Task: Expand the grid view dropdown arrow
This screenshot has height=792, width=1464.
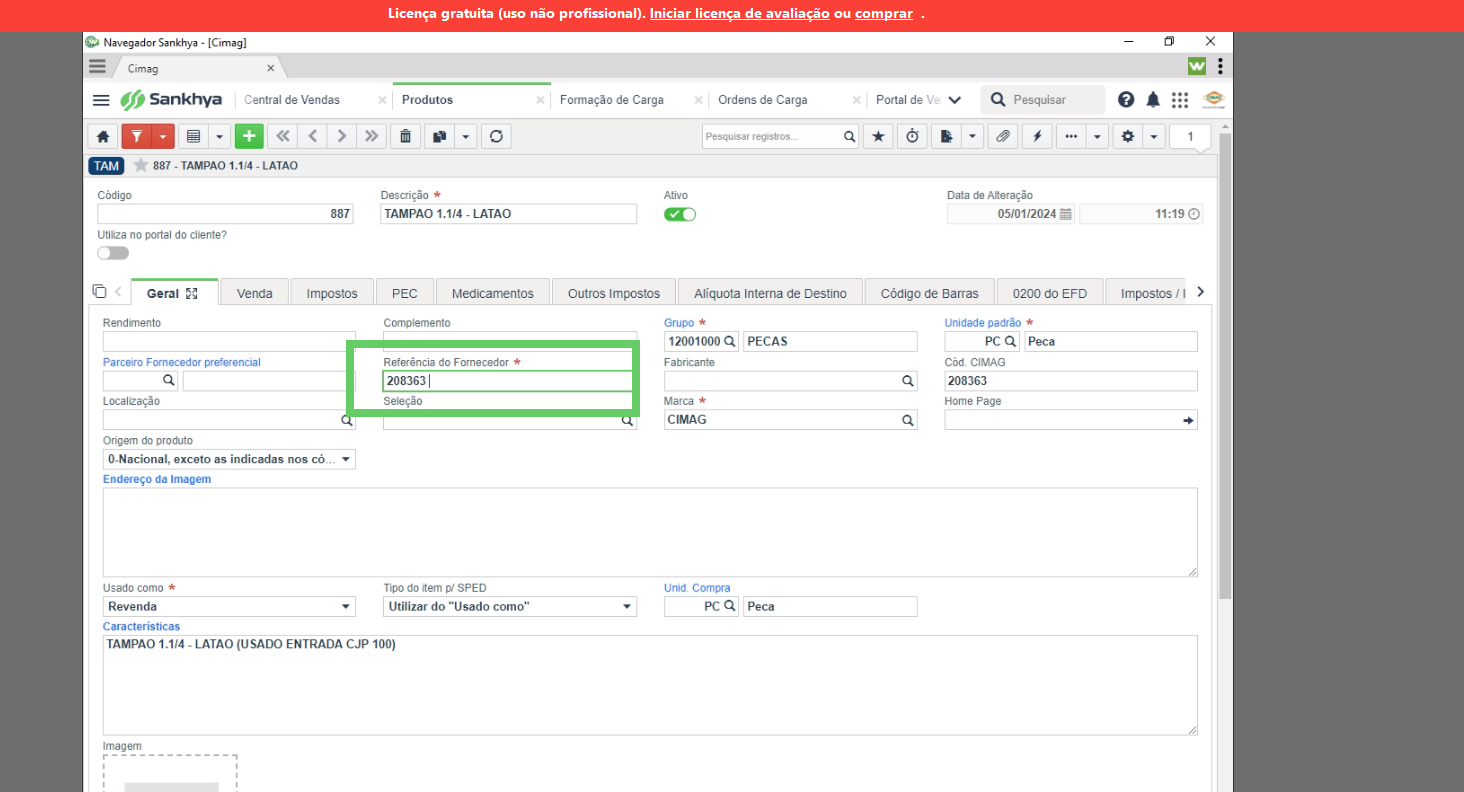Action: [219, 136]
